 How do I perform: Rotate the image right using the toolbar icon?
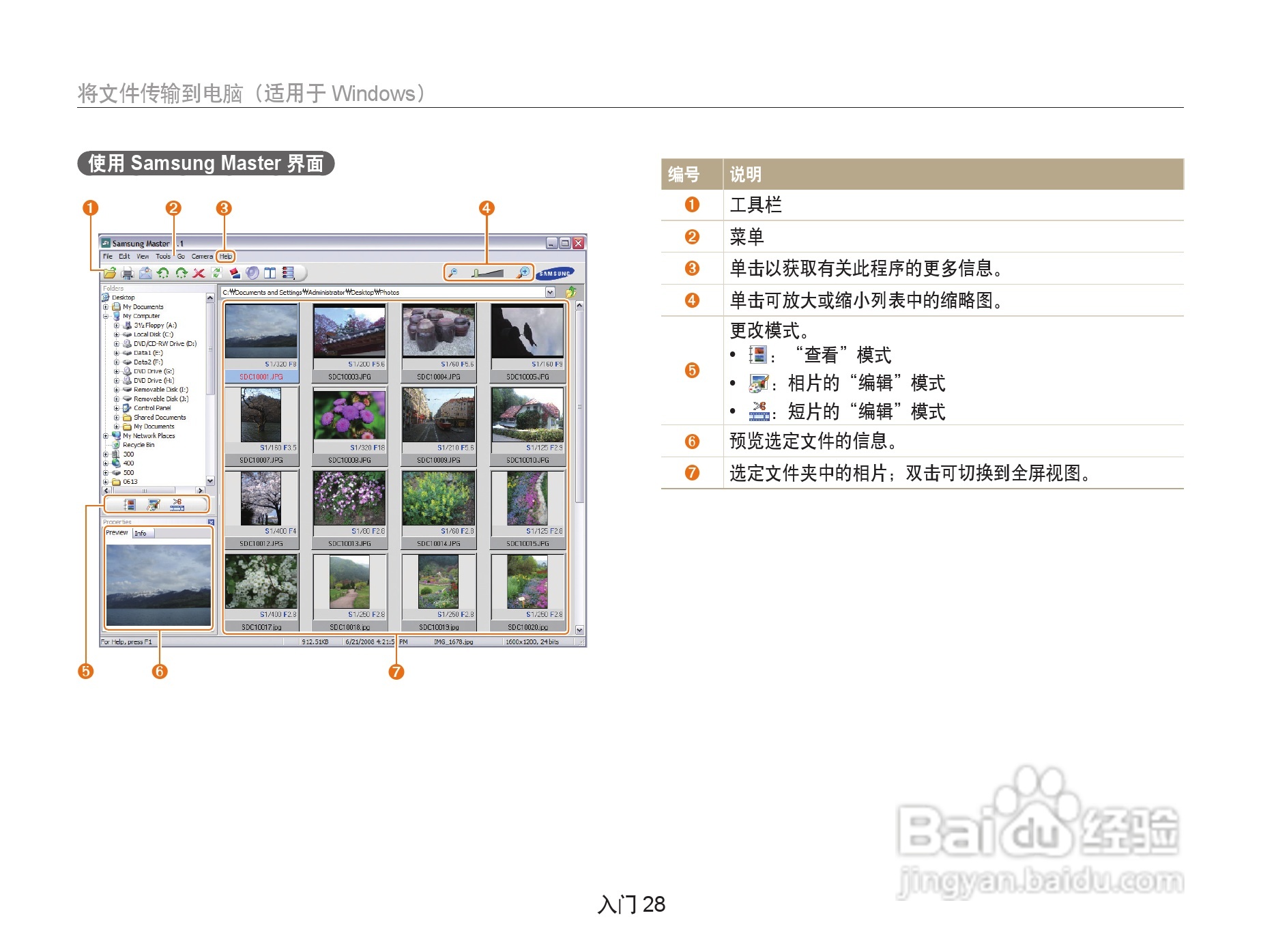[x=182, y=274]
